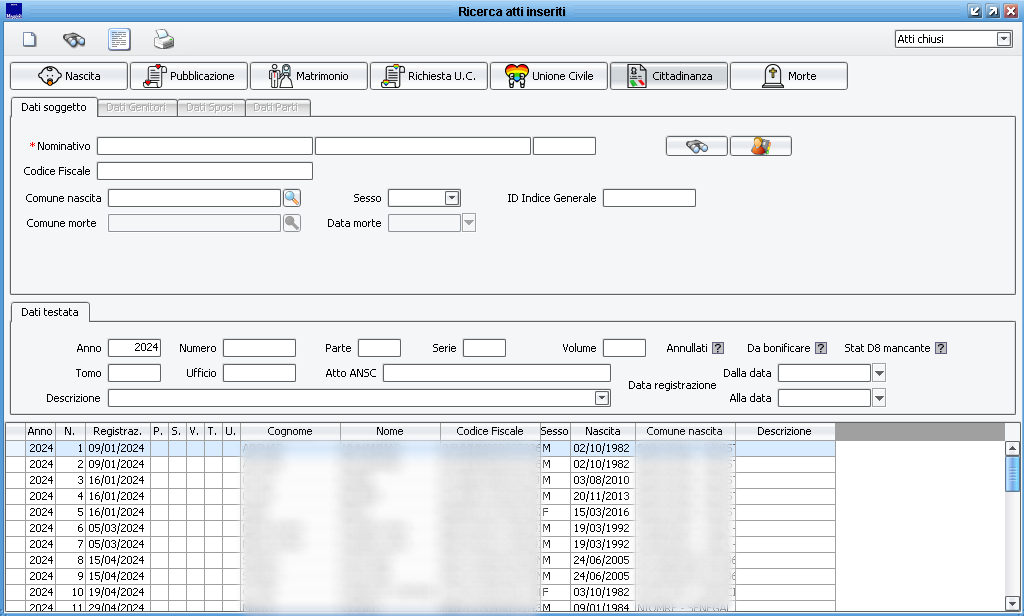Screen dimensions: 1024x616
Task: Toggle the Stat D8 mancante checkbox
Action: (x=941, y=348)
